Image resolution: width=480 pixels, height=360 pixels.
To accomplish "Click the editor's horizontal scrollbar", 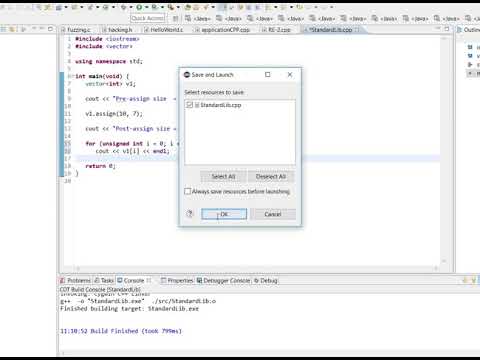I will point(257,268).
